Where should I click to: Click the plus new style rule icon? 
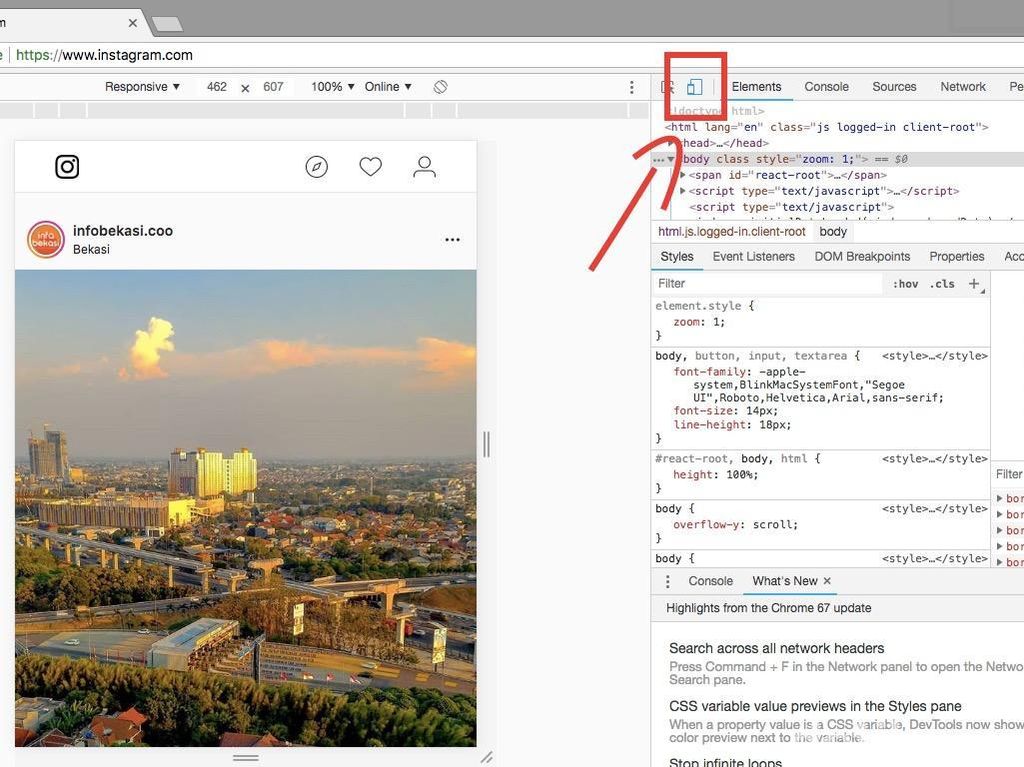click(x=974, y=284)
